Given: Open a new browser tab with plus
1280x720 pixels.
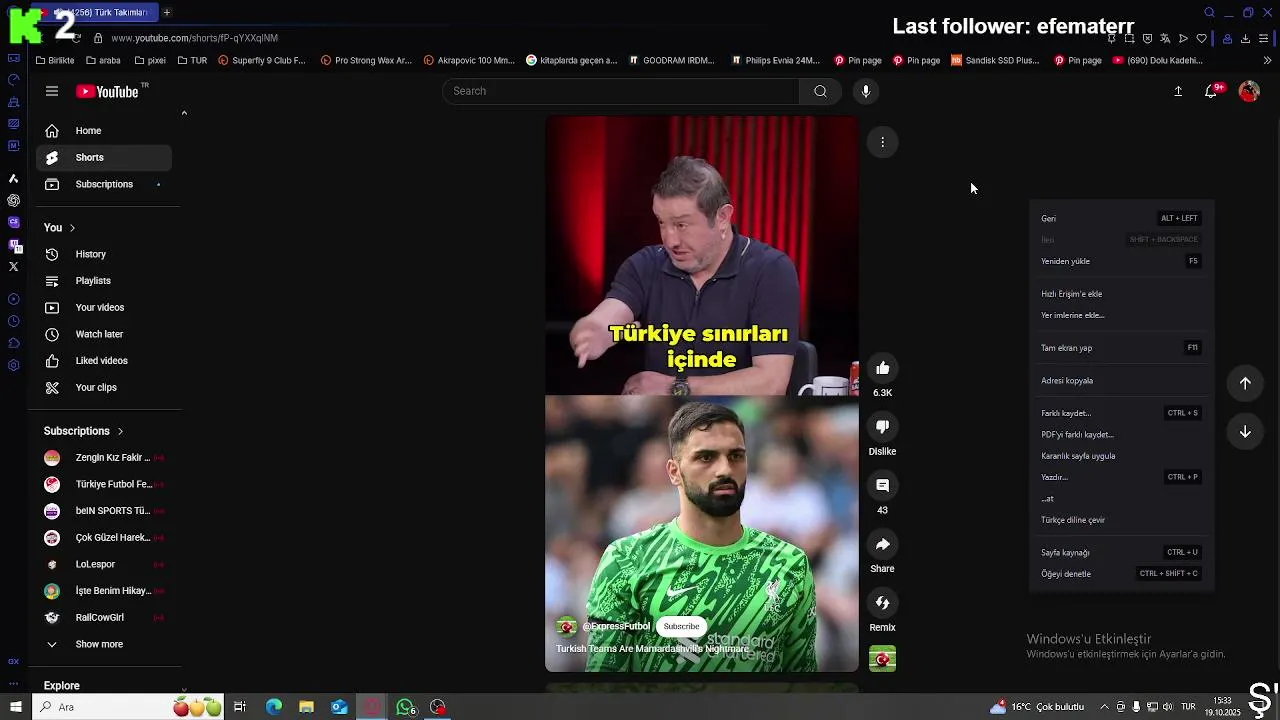Looking at the screenshot, I should pos(166,12).
